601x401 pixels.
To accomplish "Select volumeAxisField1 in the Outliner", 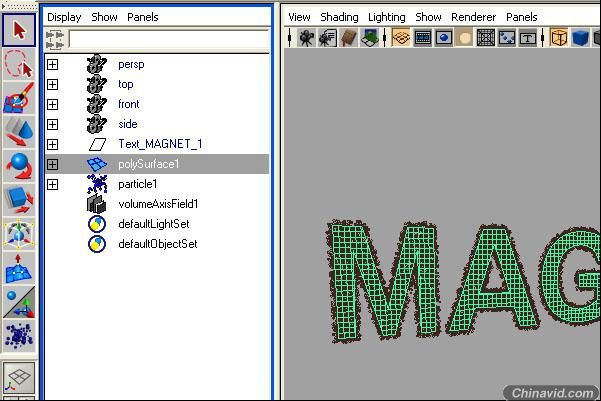I will [157, 204].
